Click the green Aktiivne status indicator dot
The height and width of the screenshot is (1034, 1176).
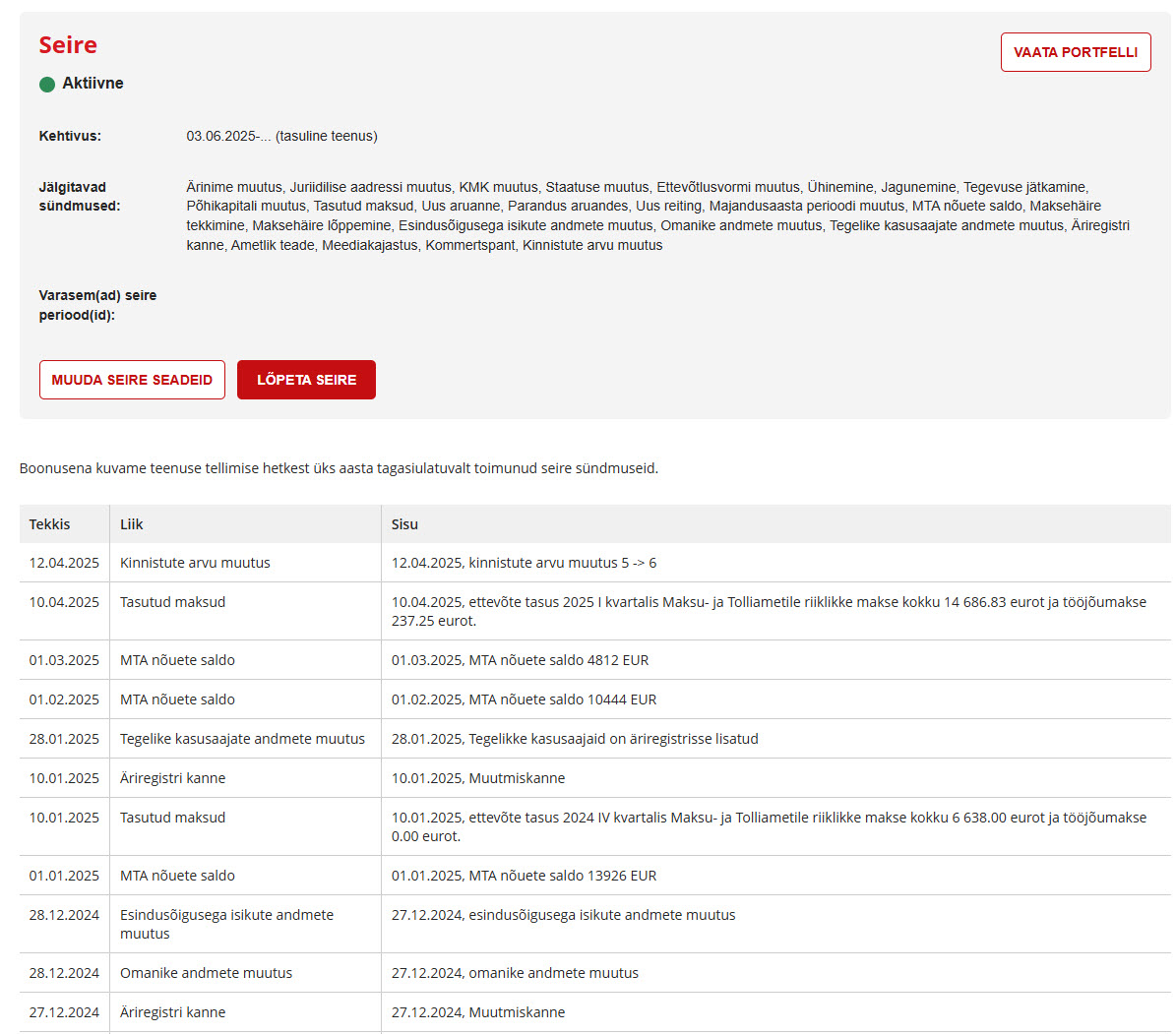click(47, 85)
